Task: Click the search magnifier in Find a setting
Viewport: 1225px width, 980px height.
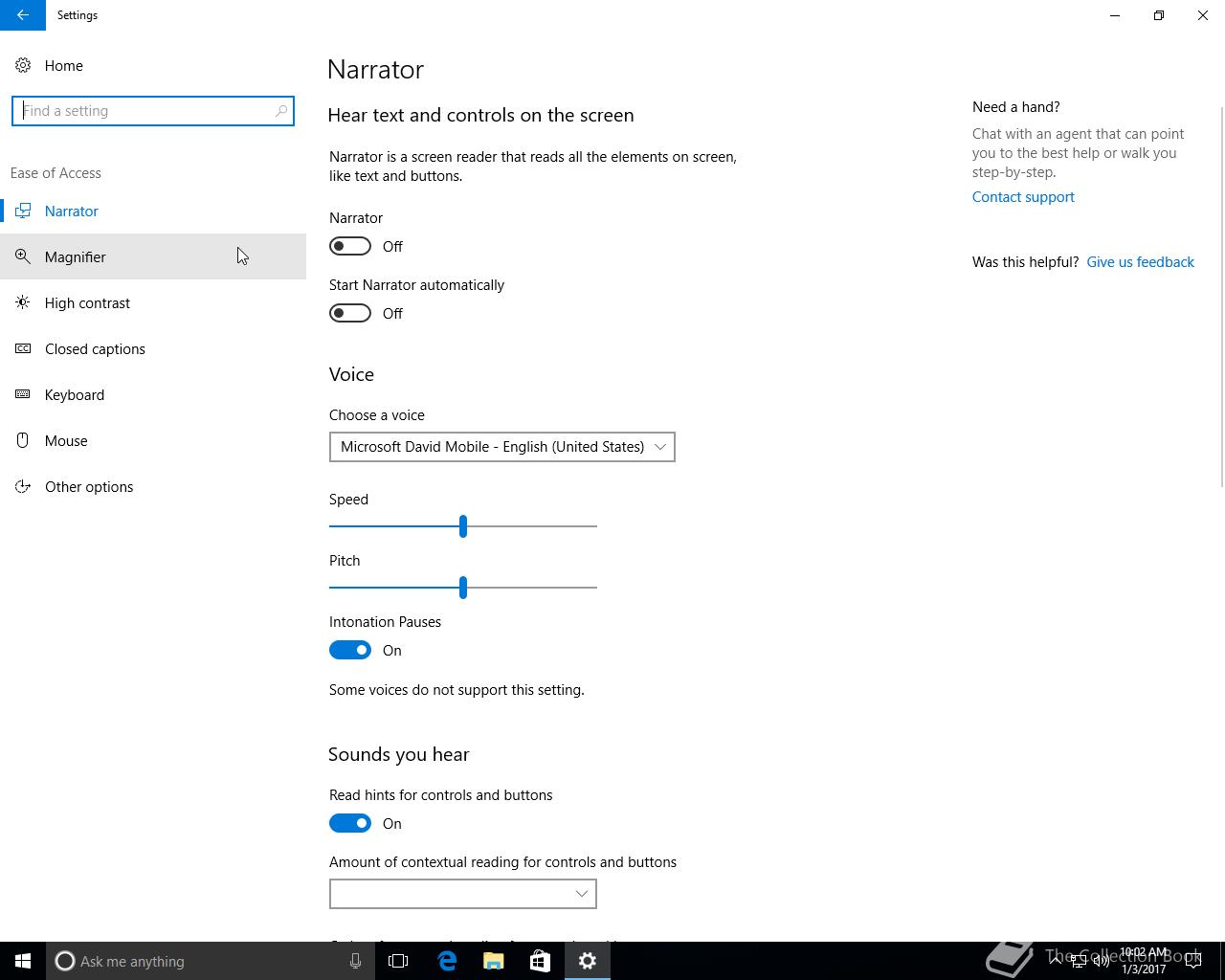Action: pyautogui.click(x=281, y=111)
